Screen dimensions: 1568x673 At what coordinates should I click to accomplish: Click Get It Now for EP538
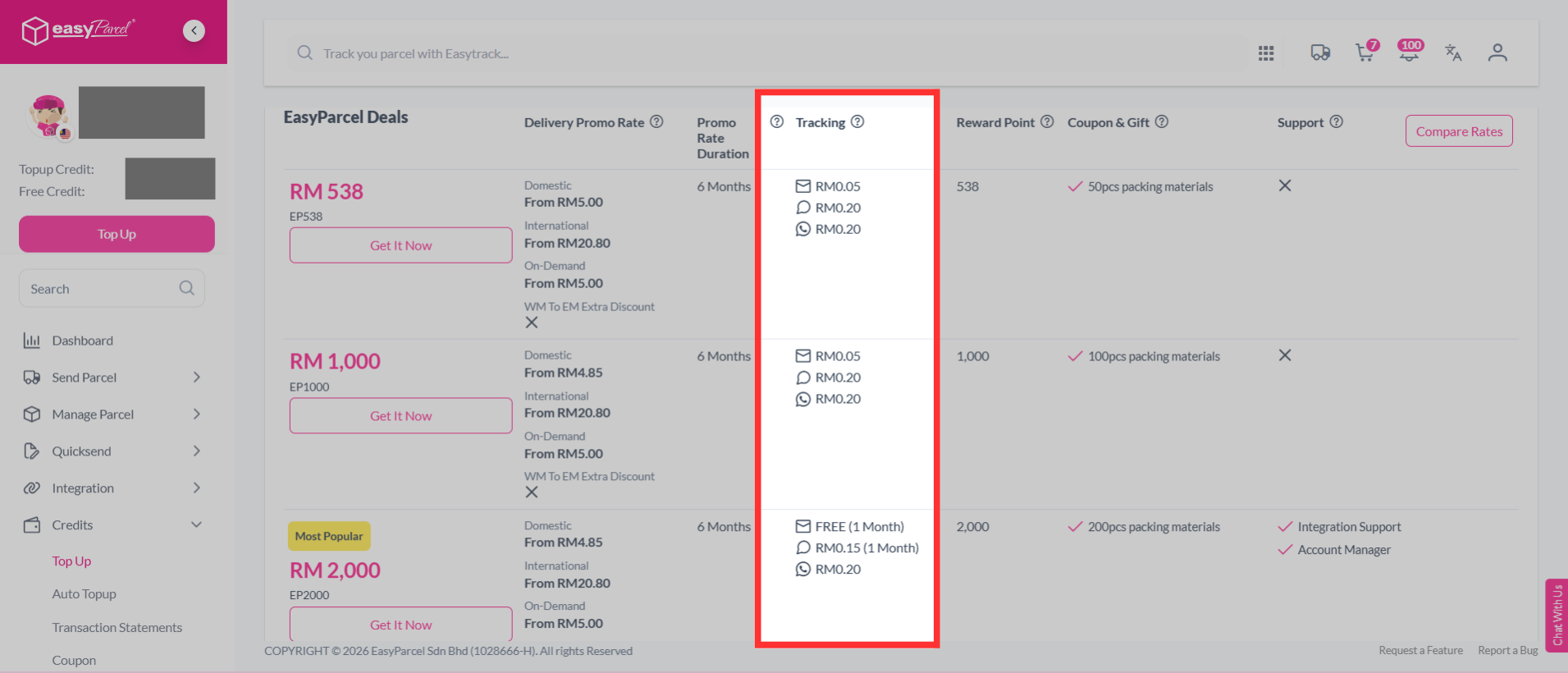(400, 245)
